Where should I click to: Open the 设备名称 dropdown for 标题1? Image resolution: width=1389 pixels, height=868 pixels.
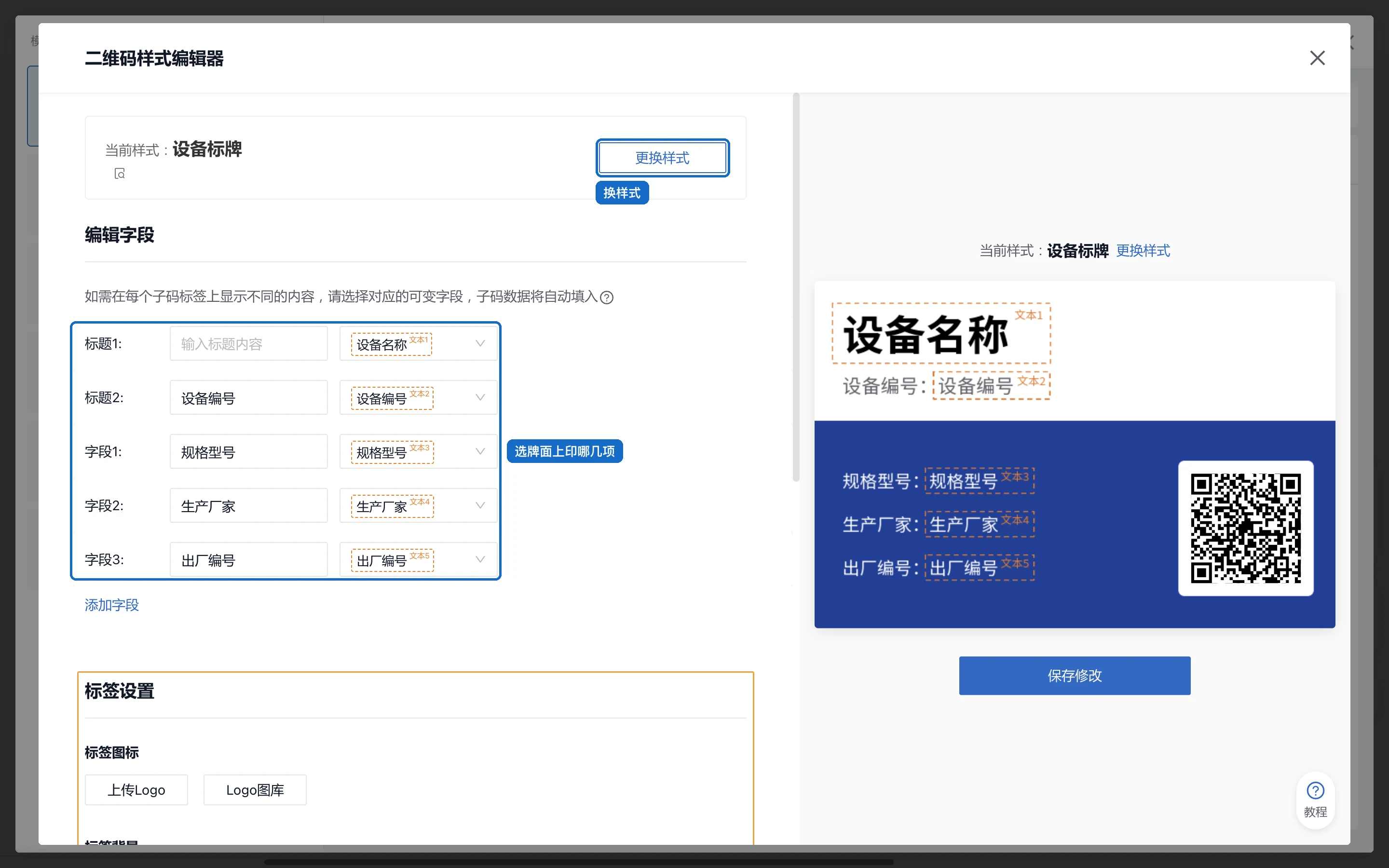419,344
